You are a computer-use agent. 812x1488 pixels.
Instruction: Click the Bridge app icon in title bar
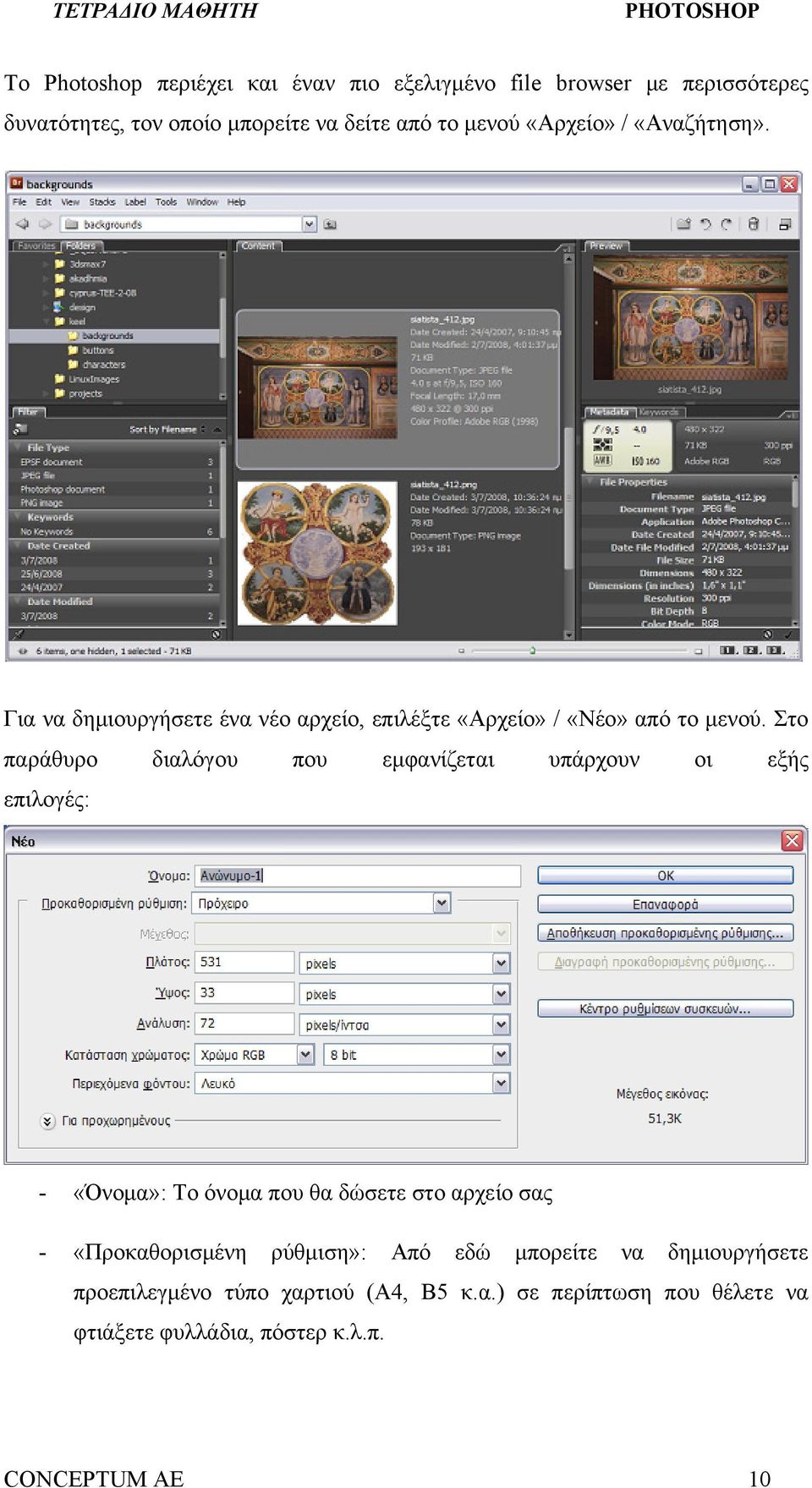click(16, 184)
